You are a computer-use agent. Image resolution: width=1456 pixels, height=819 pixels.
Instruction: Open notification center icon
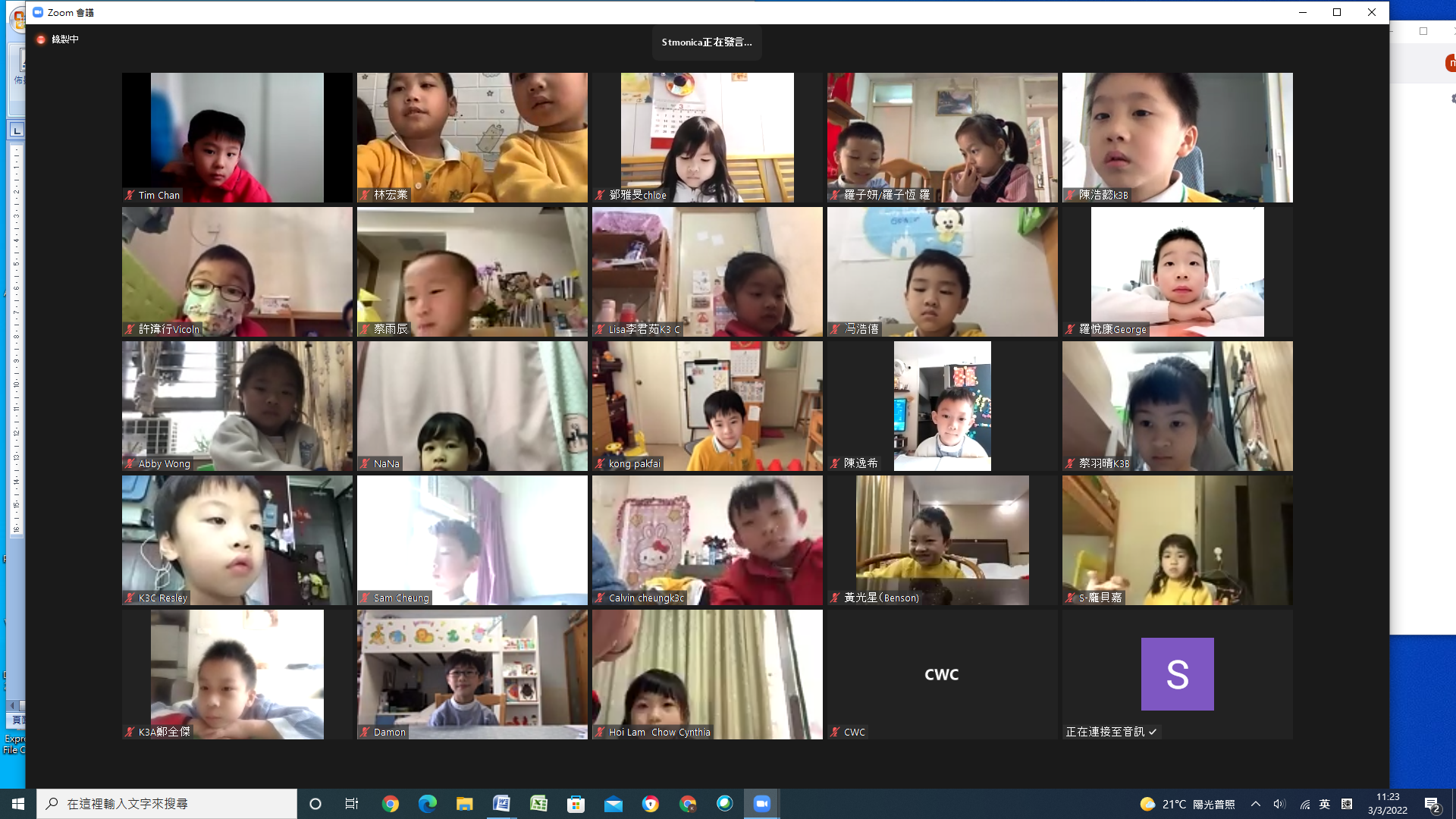1432,805
